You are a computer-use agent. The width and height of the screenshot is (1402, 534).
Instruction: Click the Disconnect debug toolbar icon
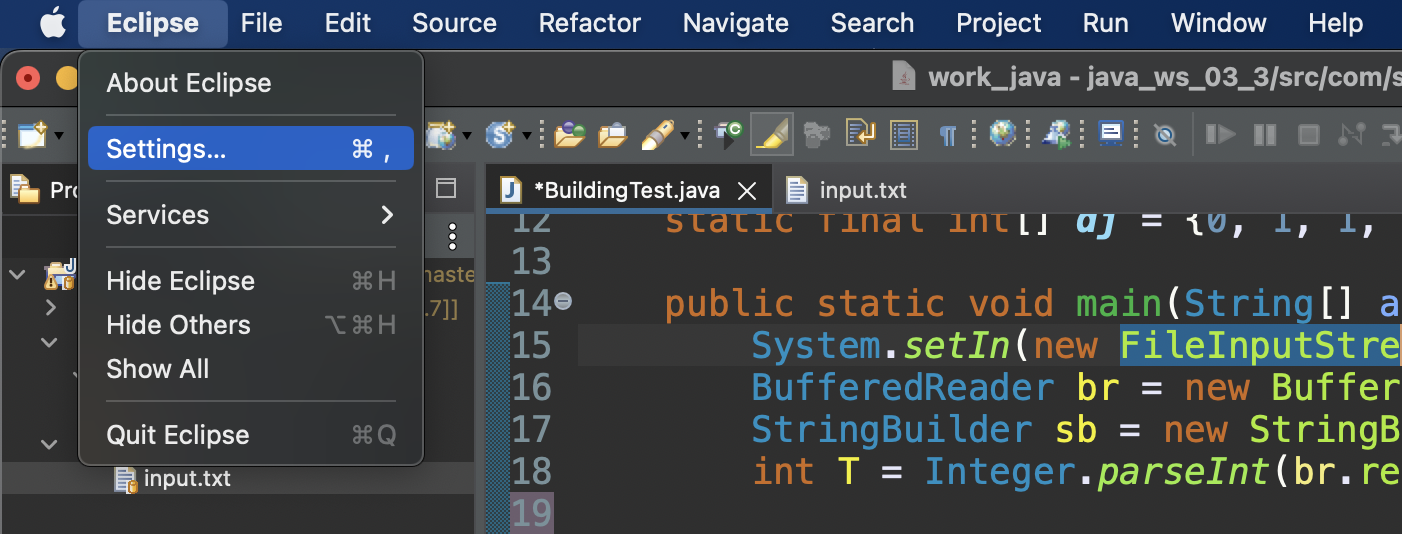tap(1351, 134)
